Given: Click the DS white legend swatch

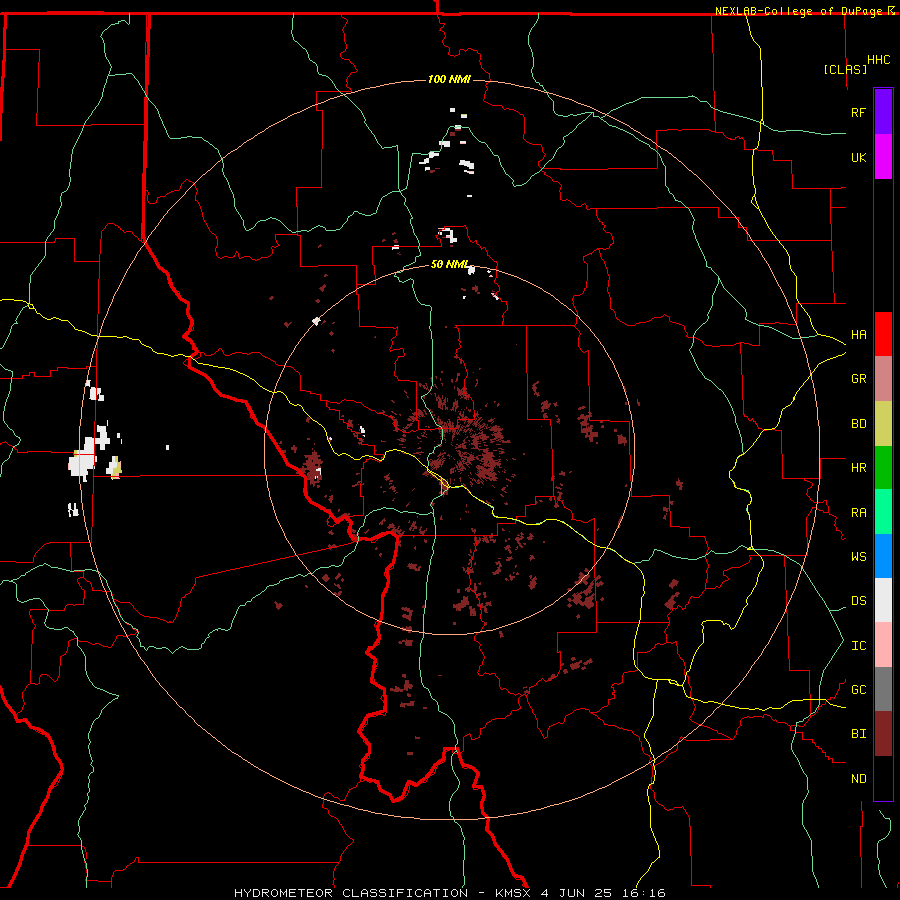Looking at the screenshot, I should tap(883, 600).
